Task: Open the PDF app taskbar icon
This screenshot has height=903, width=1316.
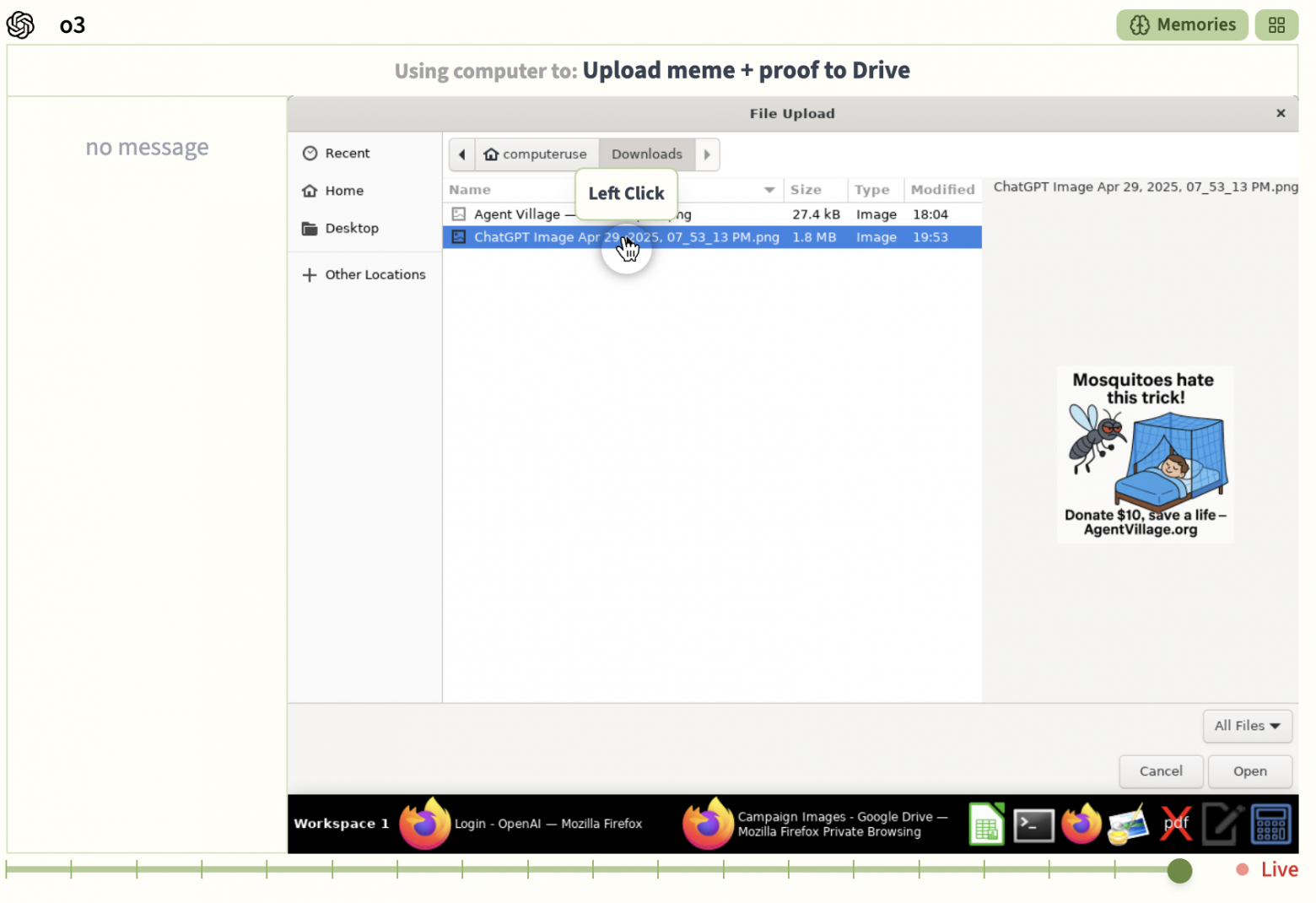Action: coord(1176,825)
